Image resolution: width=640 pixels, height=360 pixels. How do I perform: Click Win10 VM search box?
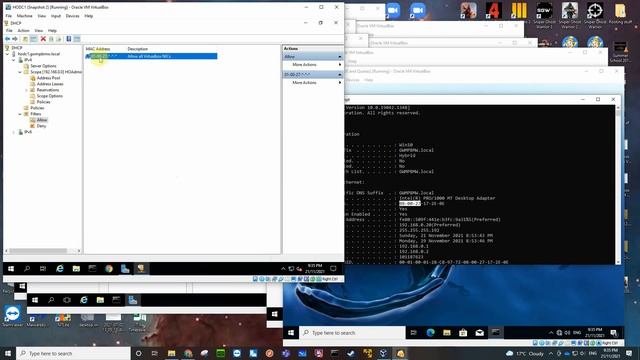(x=352, y=333)
